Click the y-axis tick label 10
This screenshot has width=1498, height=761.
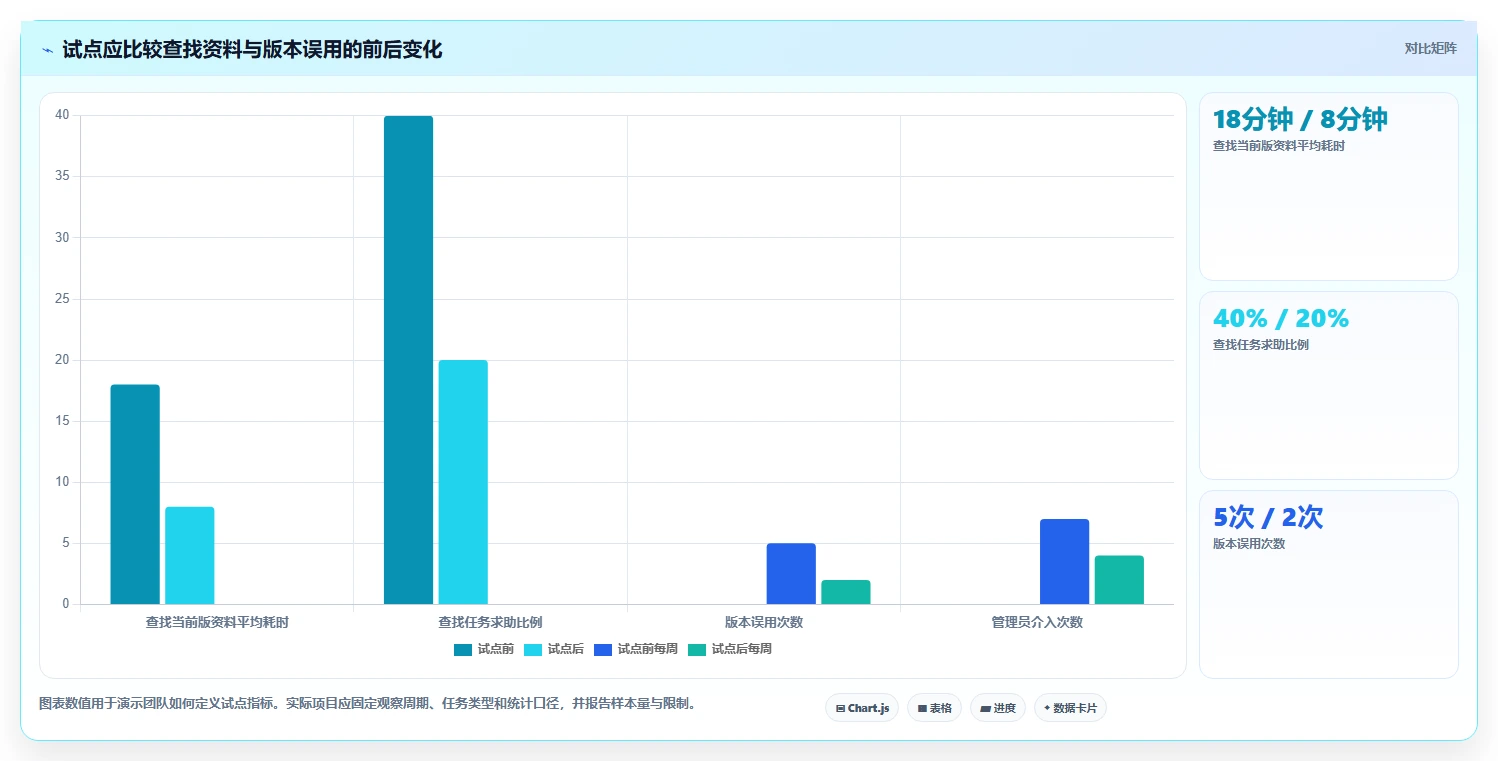click(62, 482)
